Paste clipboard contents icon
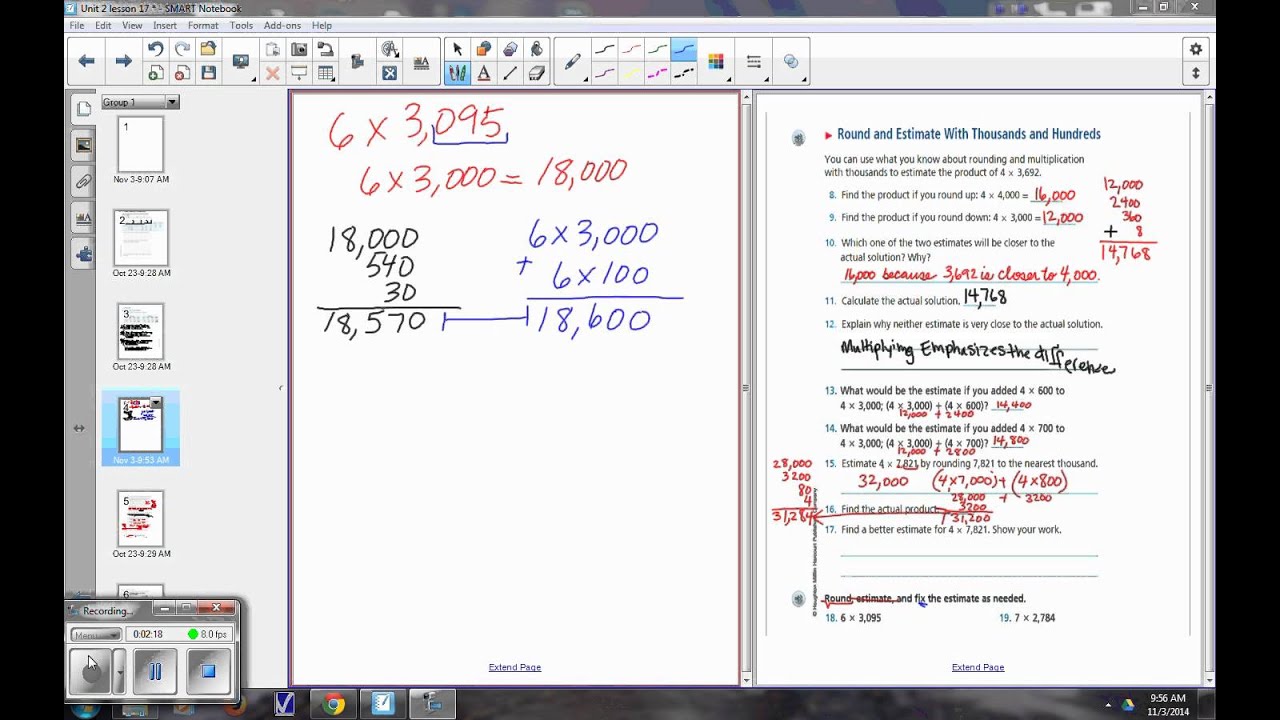 tap(273, 48)
